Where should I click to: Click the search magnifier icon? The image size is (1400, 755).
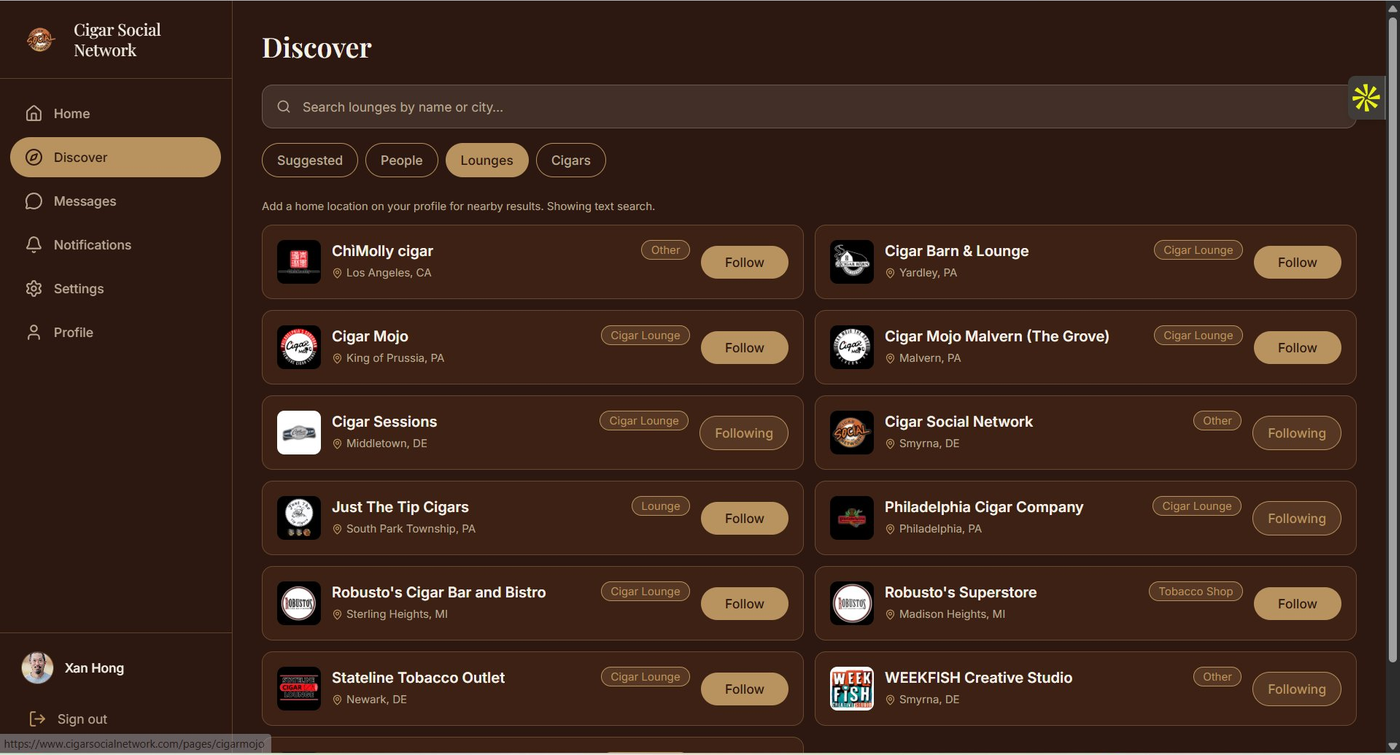284,107
